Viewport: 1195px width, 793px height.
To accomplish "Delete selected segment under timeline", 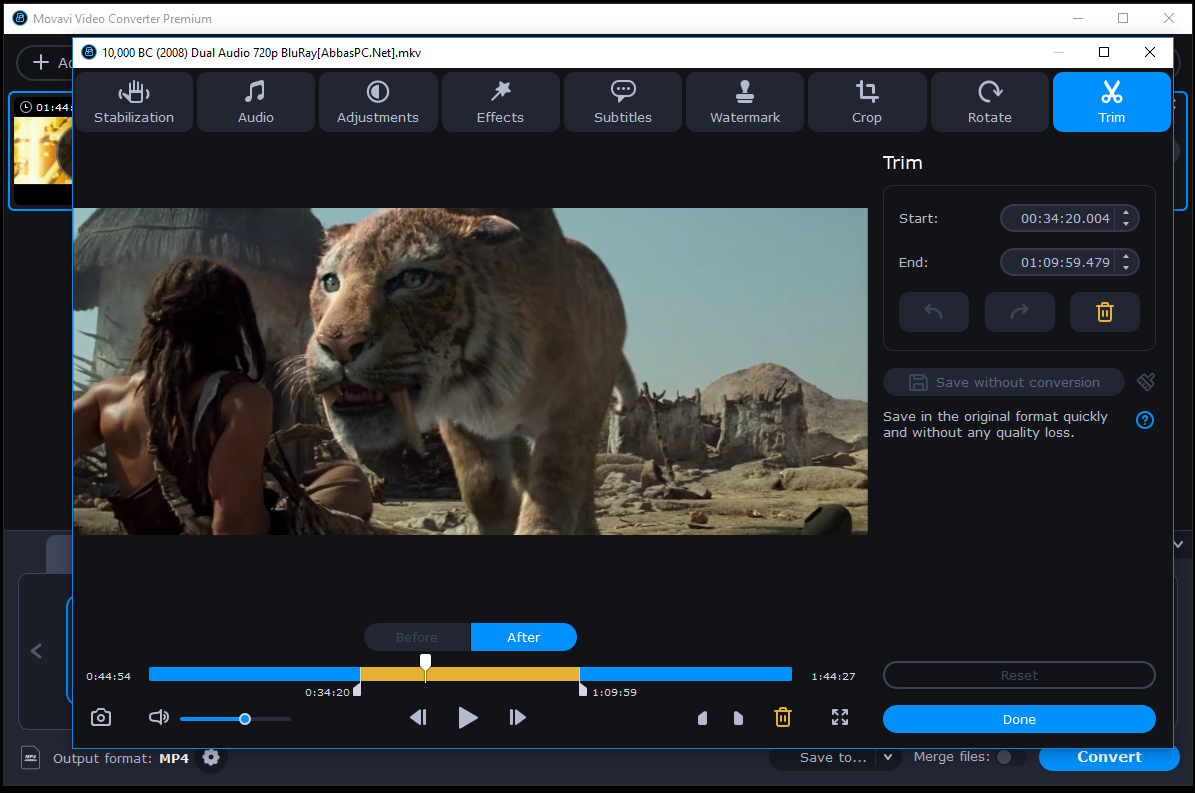I will [783, 718].
